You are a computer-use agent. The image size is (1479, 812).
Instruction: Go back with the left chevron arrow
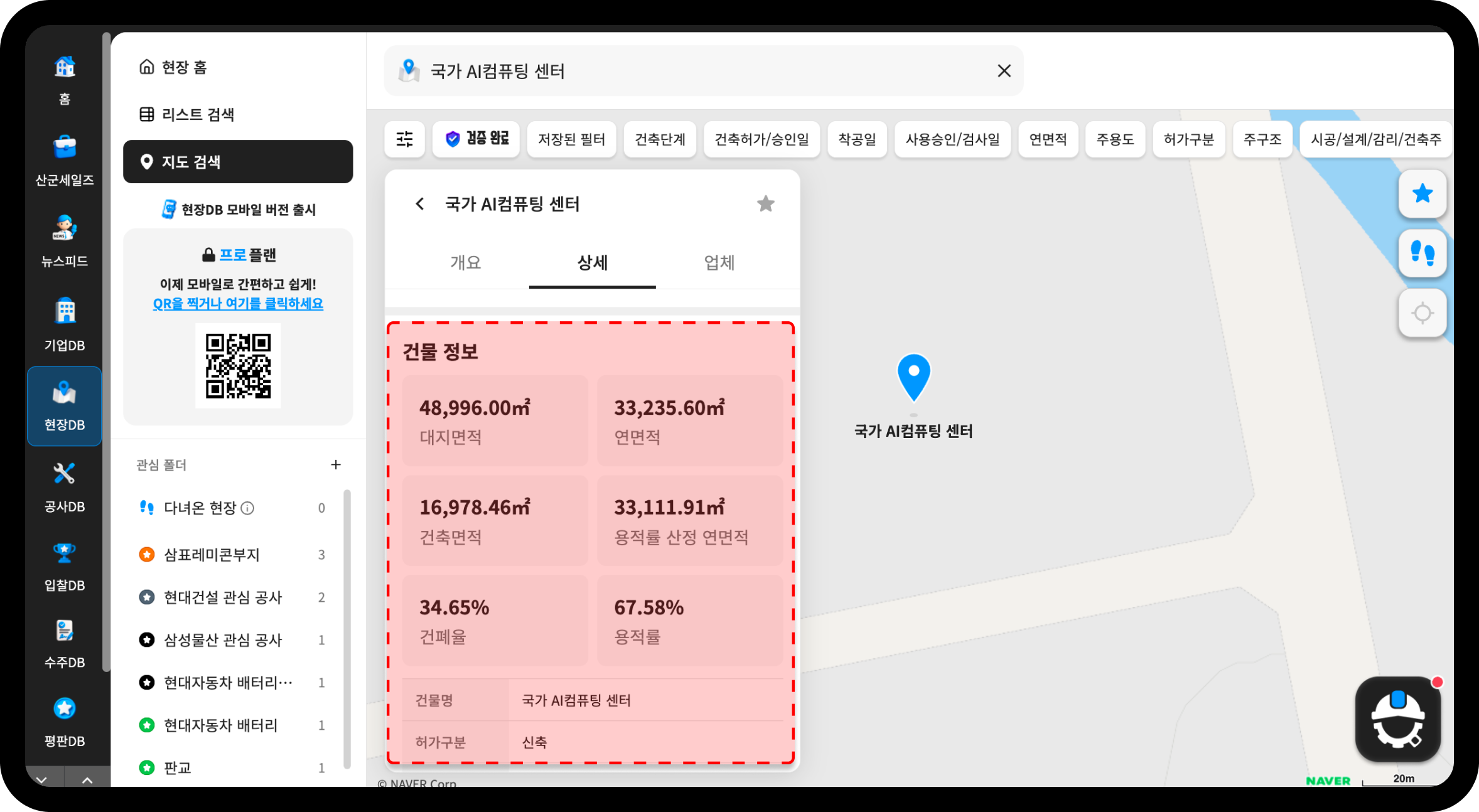click(420, 204)
